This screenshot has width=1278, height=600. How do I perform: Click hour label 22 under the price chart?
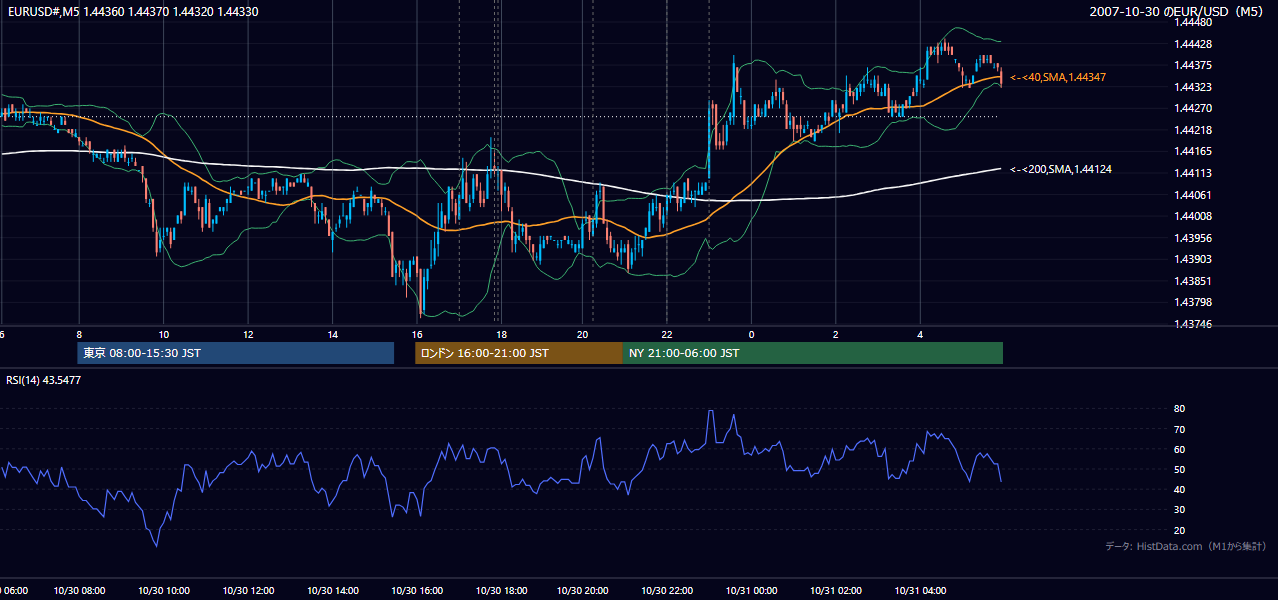pos(668,334)
